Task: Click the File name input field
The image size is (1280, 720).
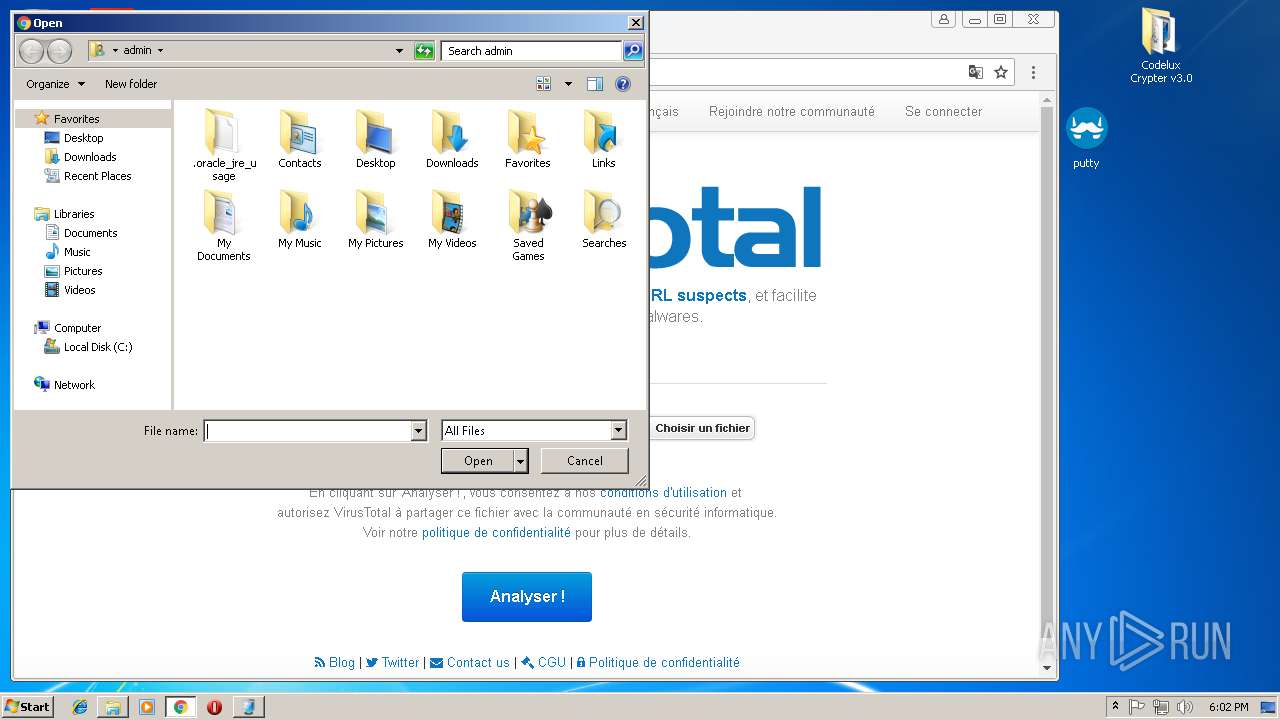Action: (308, 431)
